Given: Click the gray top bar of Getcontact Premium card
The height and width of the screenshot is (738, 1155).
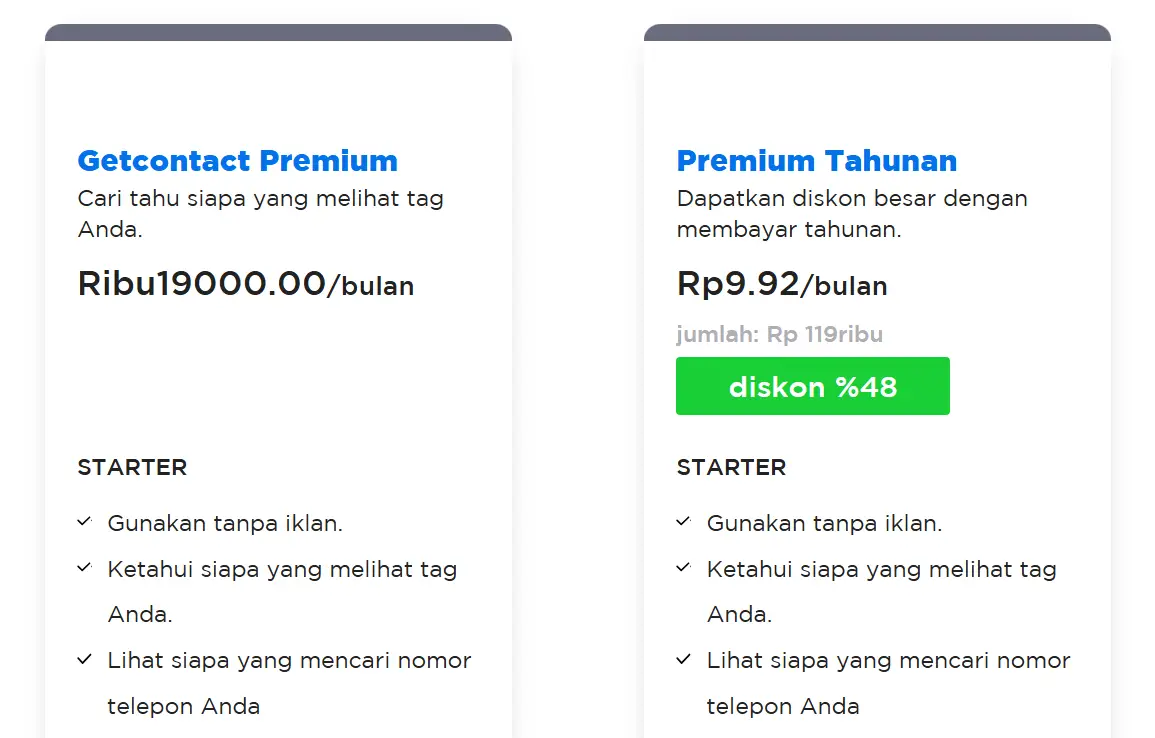Looking at the screenshot, I should coord(278,33).
